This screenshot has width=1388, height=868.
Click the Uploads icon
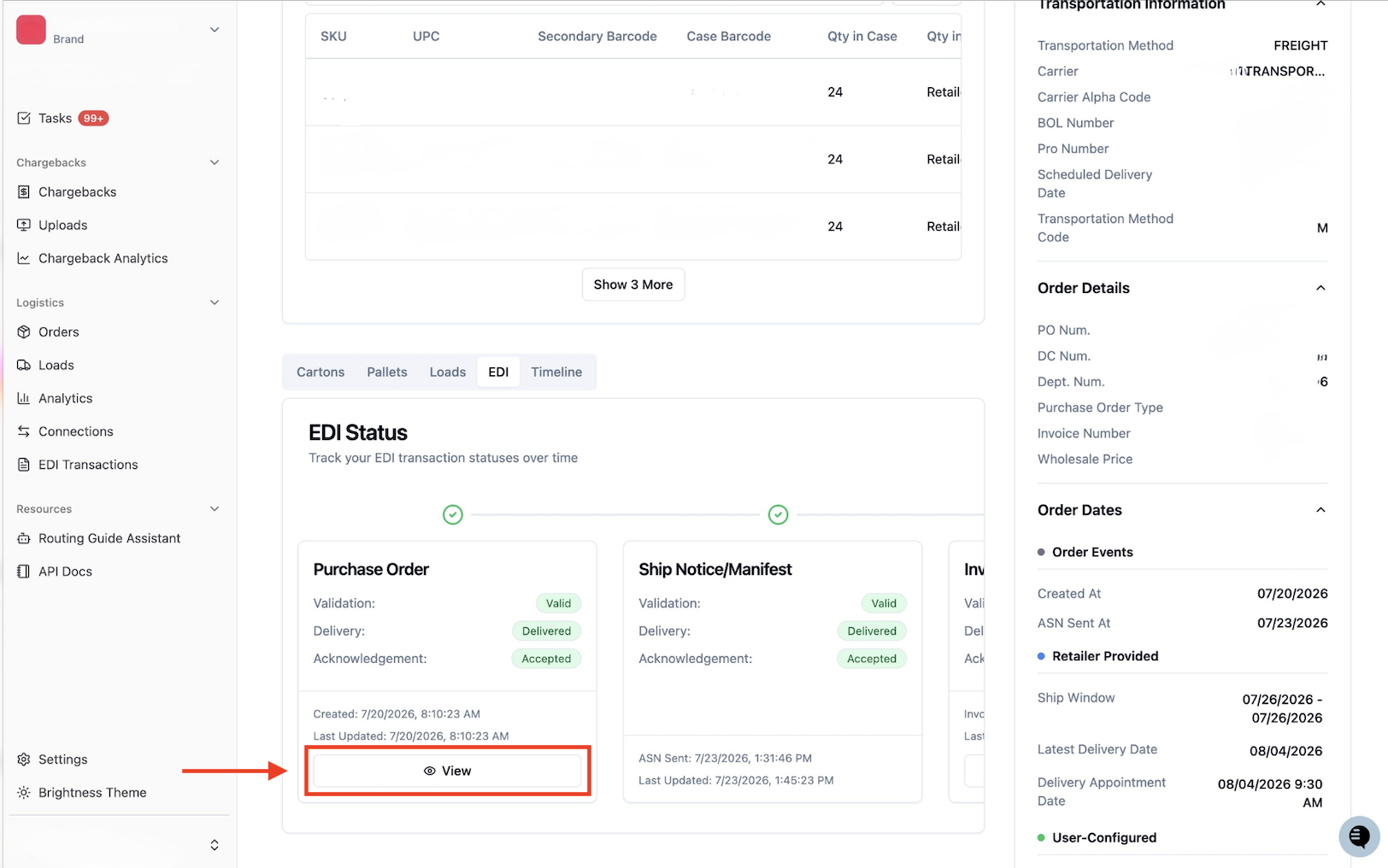24,225
